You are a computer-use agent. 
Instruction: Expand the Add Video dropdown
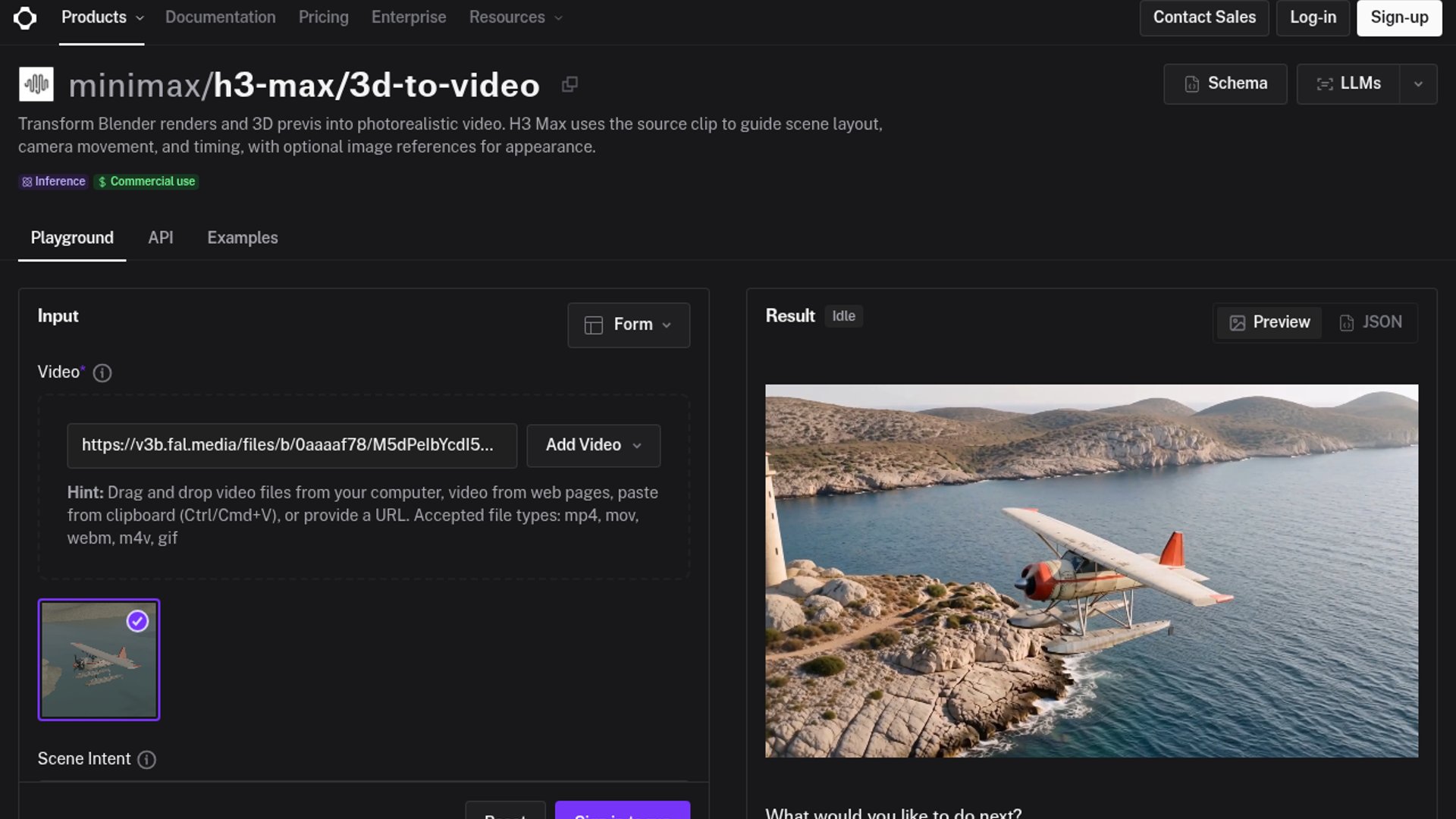pyautogui.click(x=594, y=445)
